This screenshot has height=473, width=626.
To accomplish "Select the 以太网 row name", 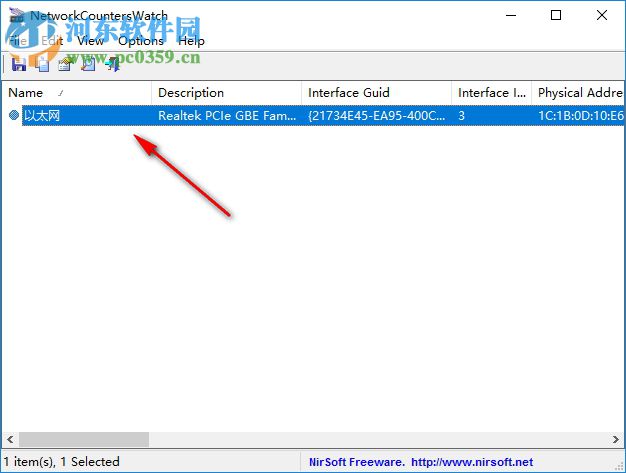I will point(42,116).
